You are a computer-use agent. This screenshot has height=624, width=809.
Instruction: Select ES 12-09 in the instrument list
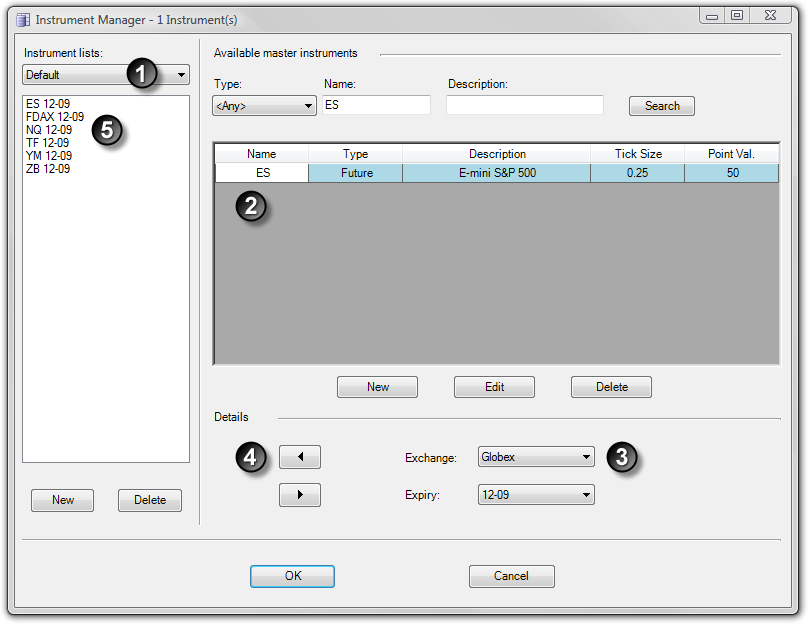pyautogui.click(x=47, y=103)
